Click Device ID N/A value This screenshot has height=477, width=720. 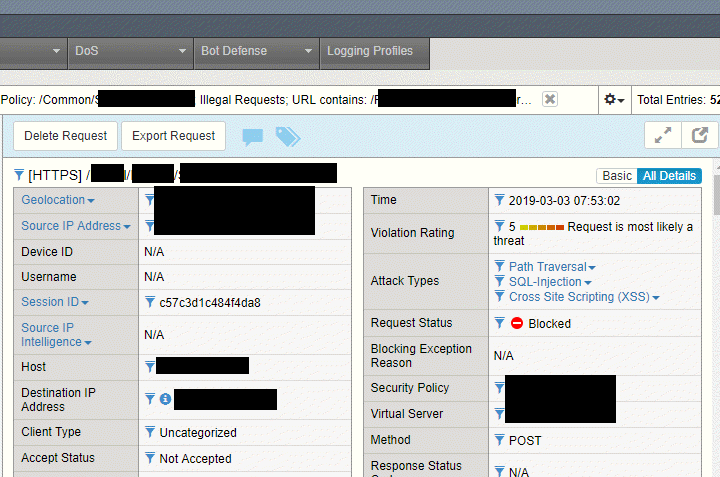point(154,252)
